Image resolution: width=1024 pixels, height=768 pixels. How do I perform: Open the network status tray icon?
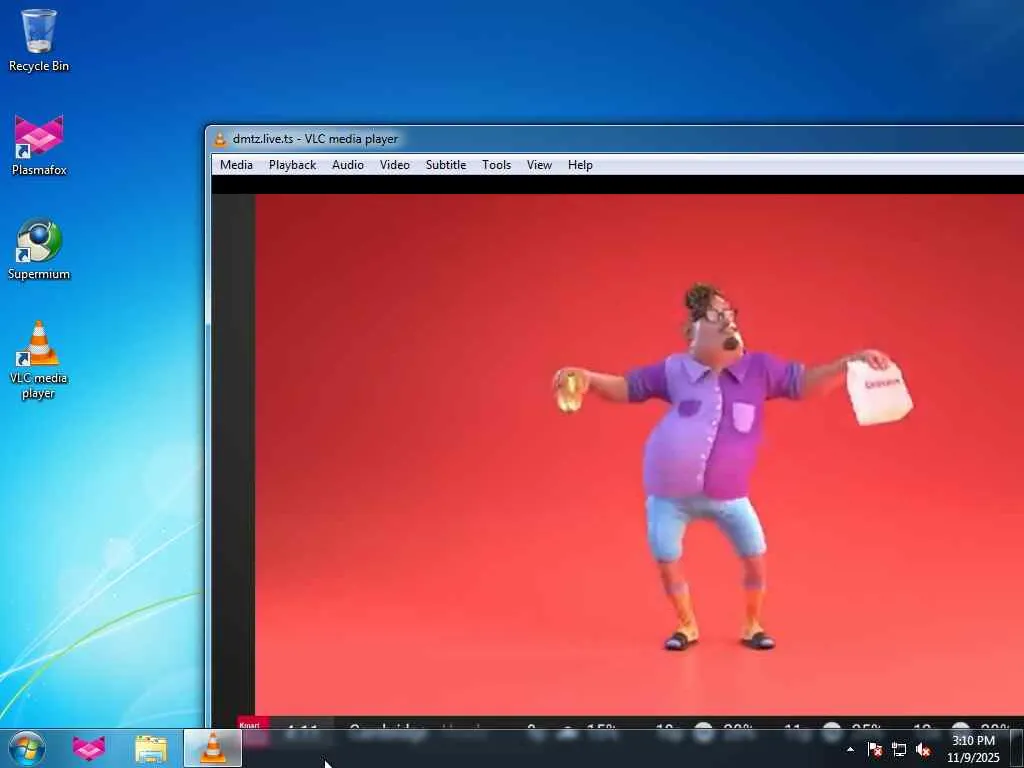click(x=899, y=749)
